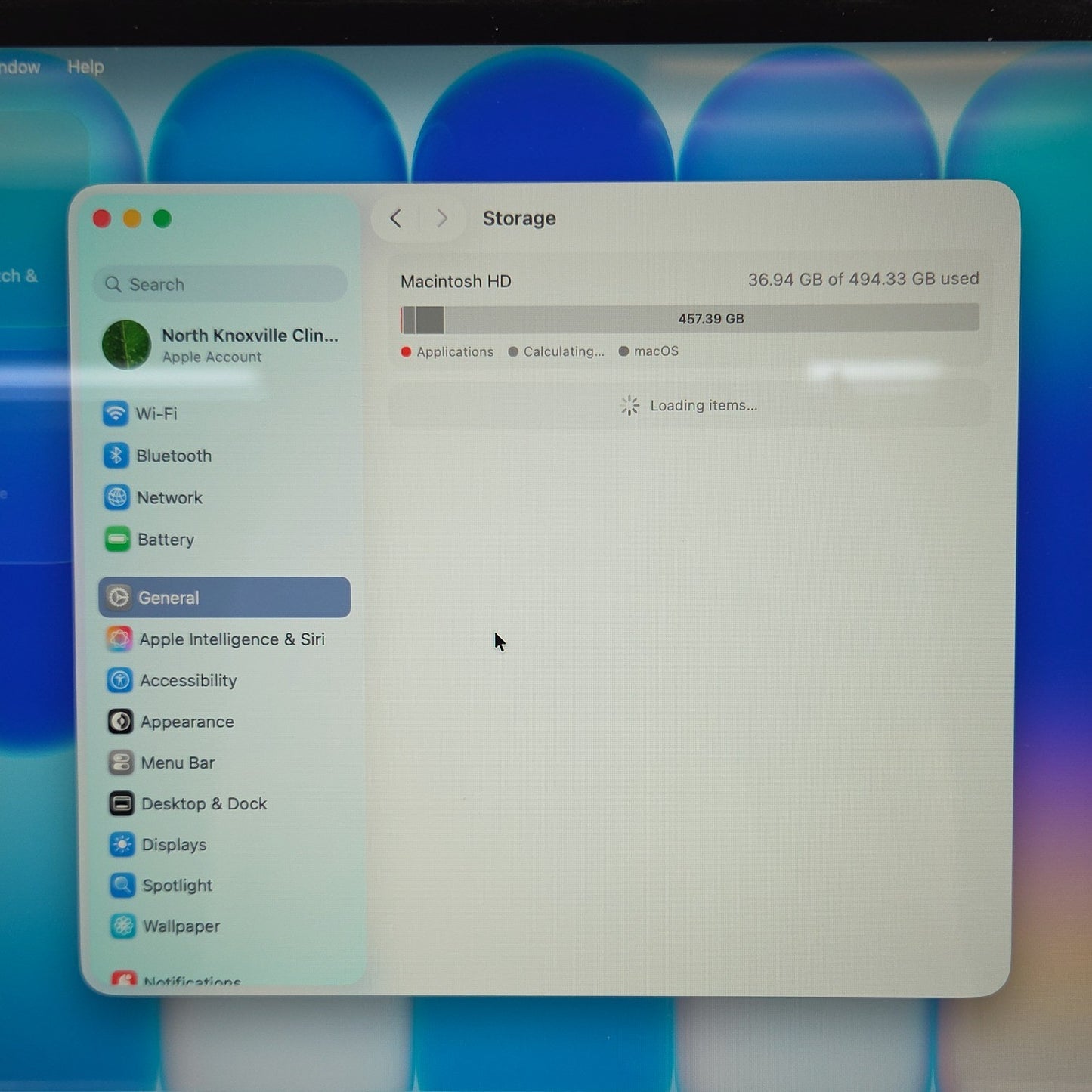Select the 'Accessibility' label in sidebar
This screenshot has height=1092, width=1092.
(189, 681)
